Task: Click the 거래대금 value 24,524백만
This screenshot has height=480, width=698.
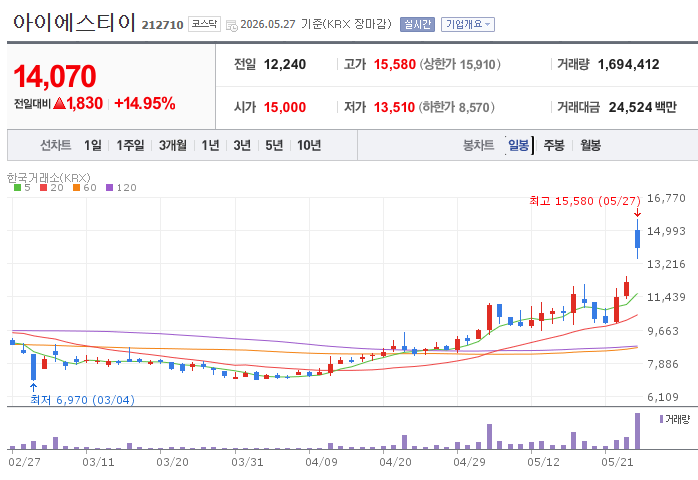Action: (642, 107)
